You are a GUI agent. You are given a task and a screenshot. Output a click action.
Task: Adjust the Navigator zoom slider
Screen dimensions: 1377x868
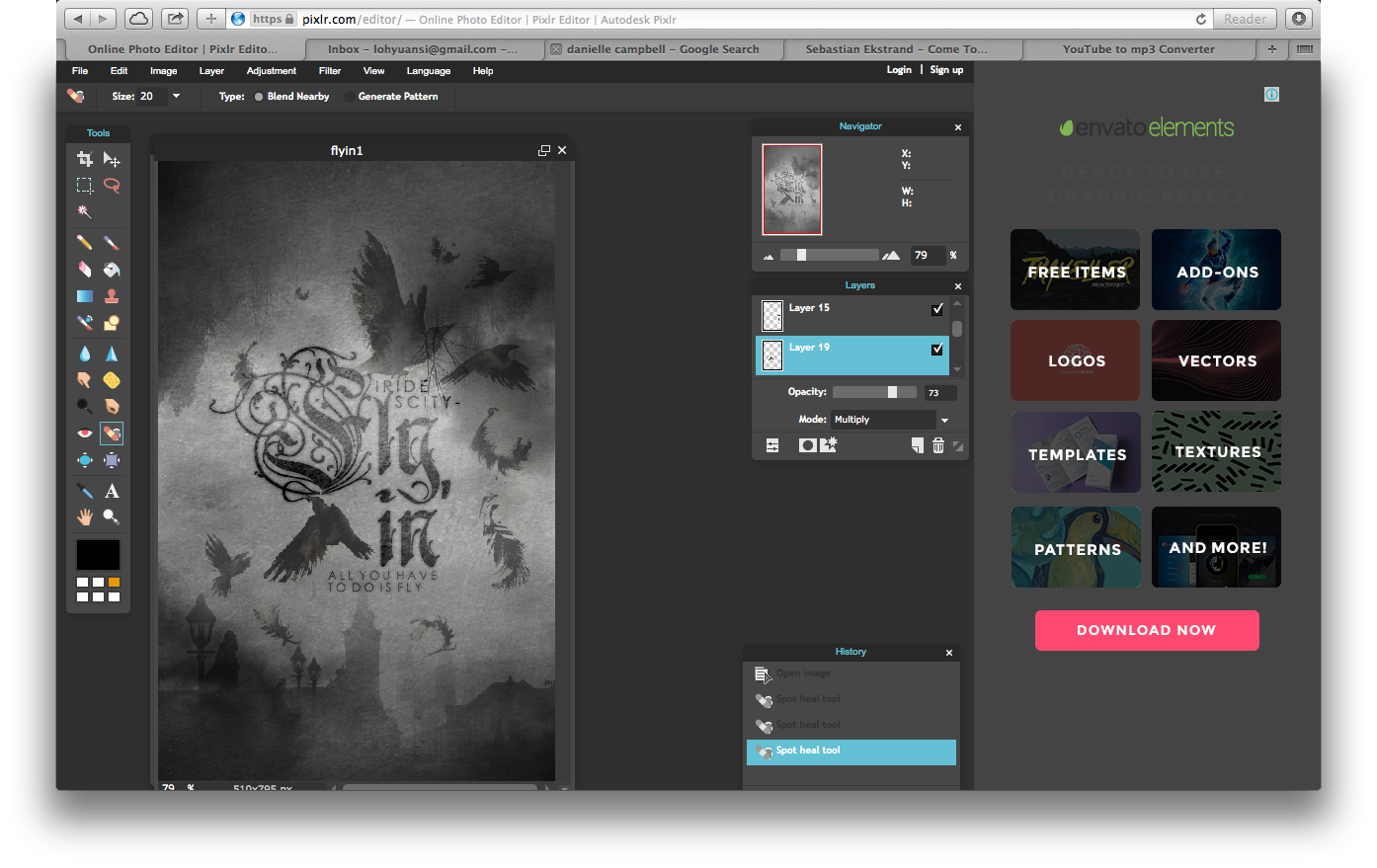tap(830, 255)
